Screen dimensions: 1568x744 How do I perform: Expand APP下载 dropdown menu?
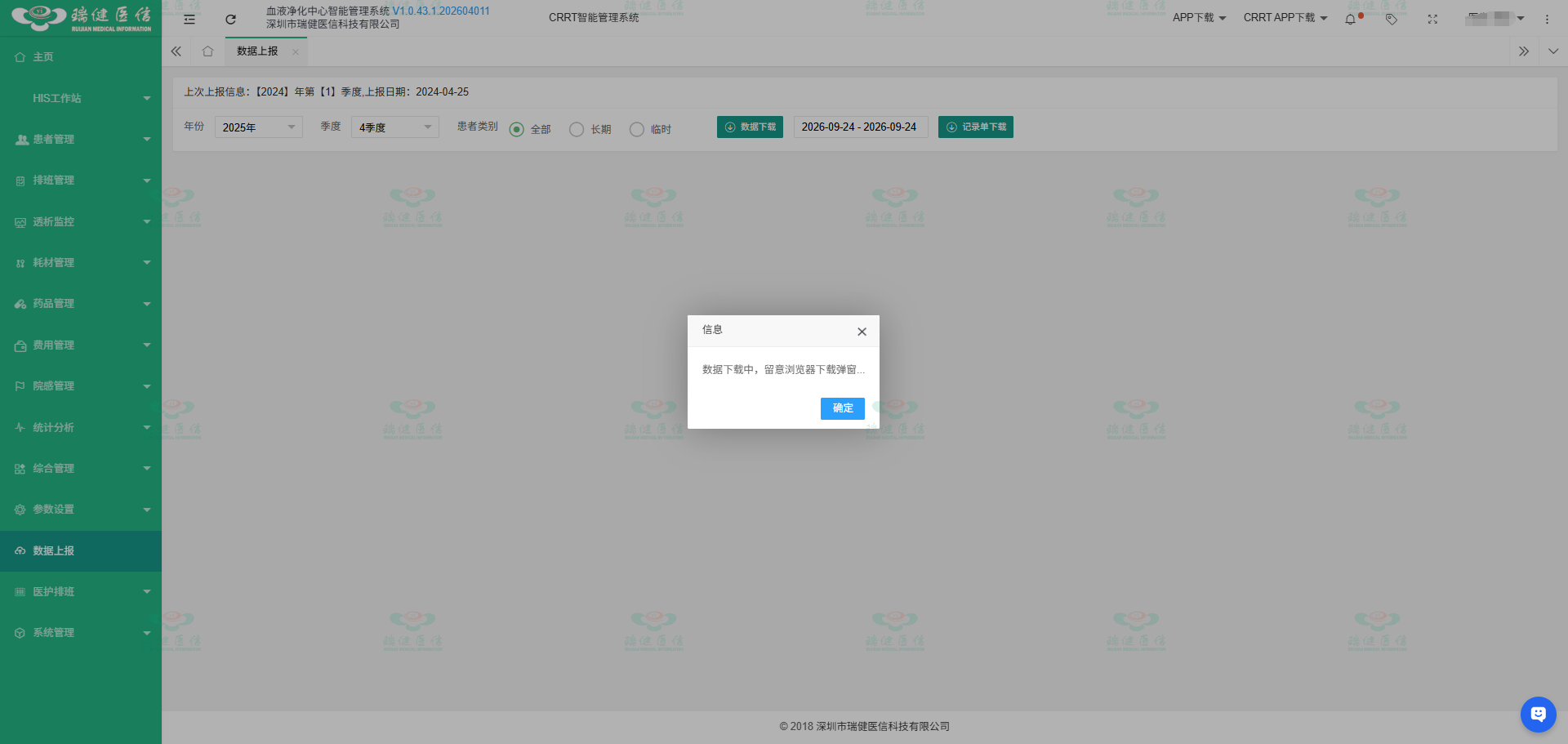(x=1199, y=18)
